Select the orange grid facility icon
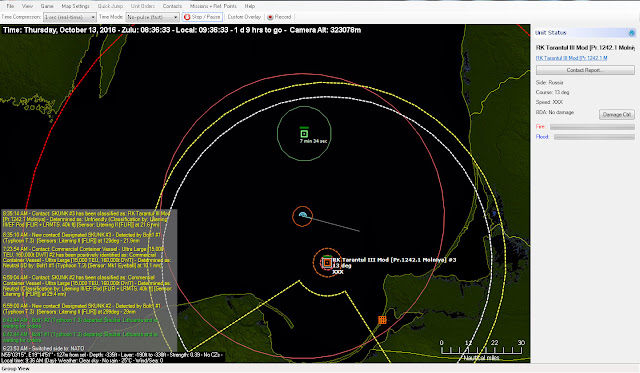 point(382,320)
